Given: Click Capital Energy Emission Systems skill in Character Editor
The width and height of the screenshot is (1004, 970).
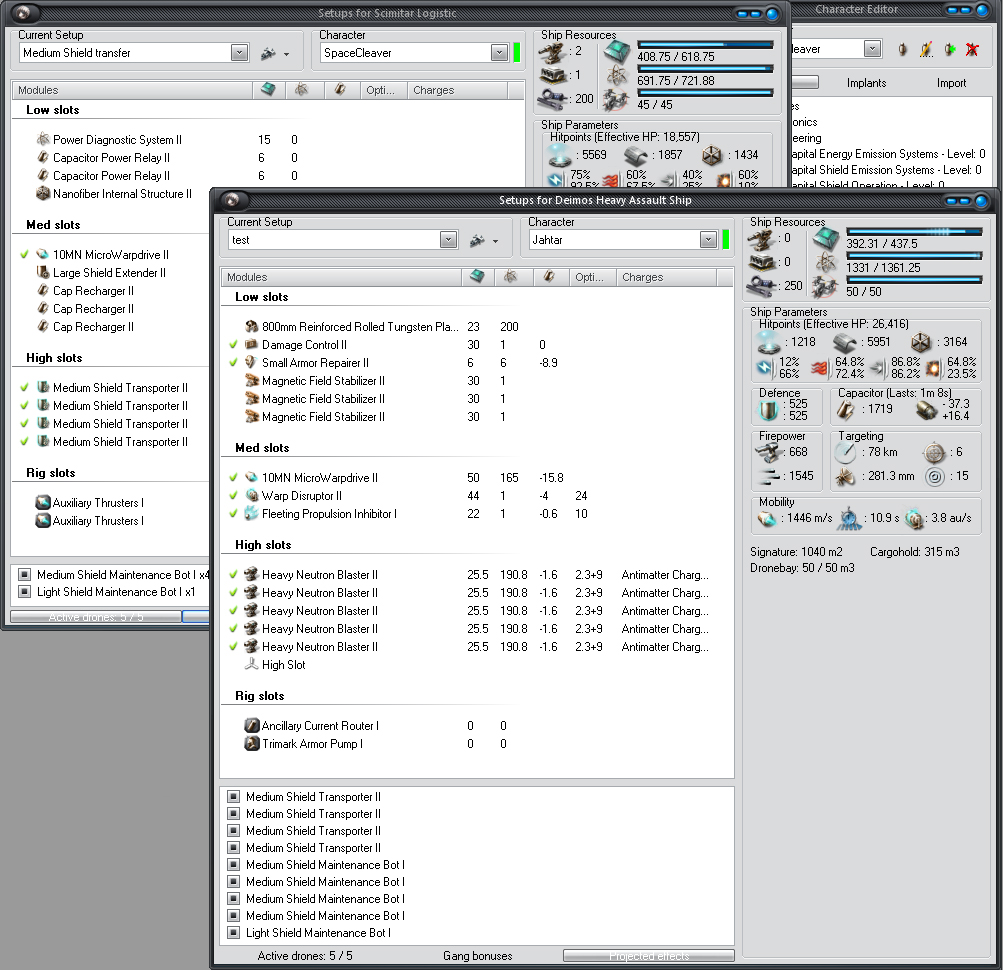Looking at the screenshot, I should [x=889, y=154].
